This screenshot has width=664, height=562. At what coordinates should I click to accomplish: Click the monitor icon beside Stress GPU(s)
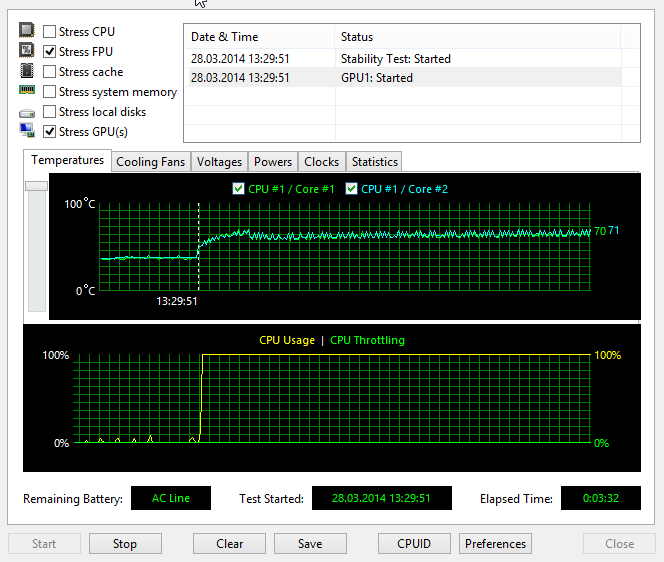coord(27,130)
